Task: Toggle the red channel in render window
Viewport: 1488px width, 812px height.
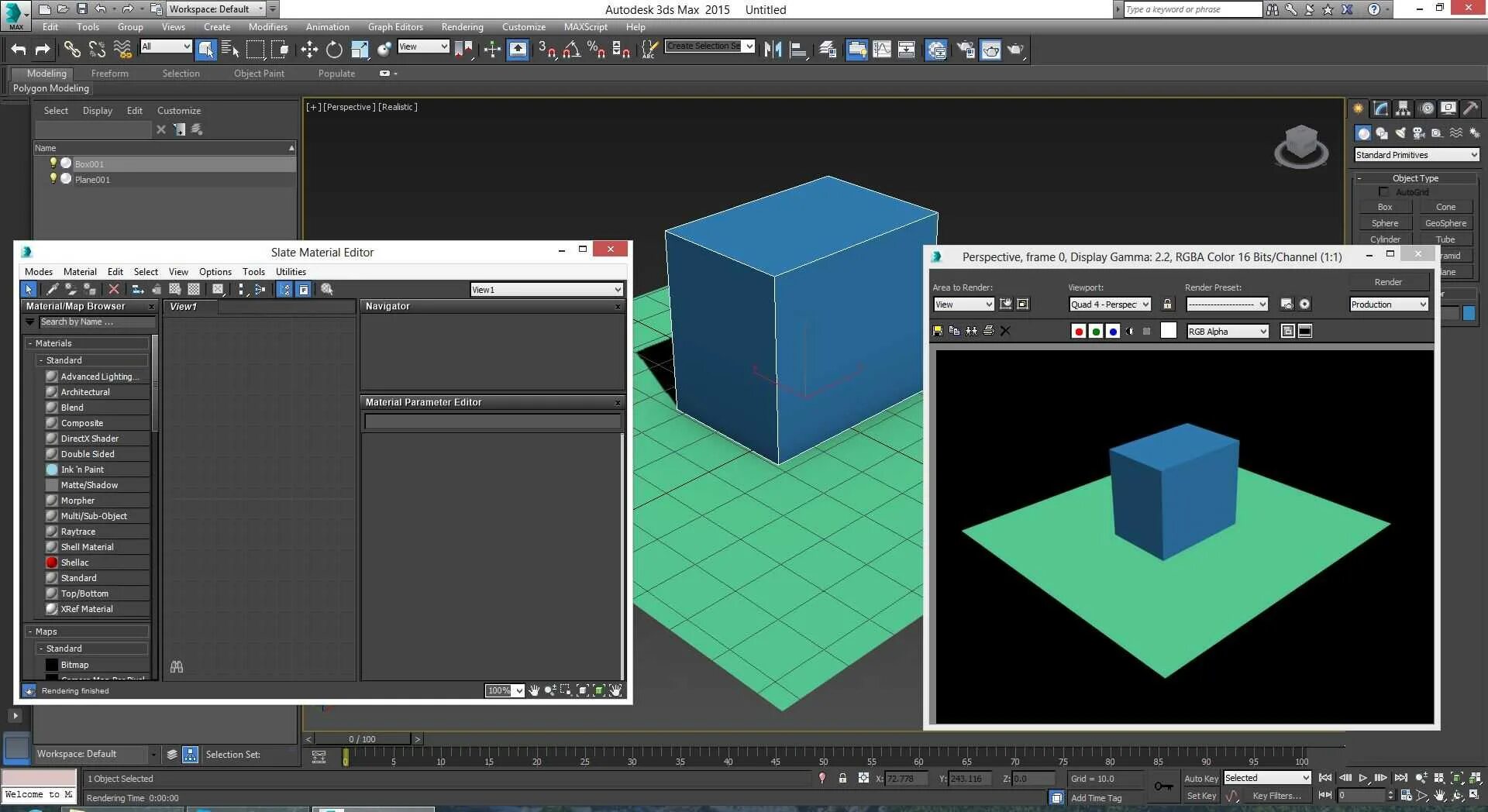Action: tap(1078, 331)
